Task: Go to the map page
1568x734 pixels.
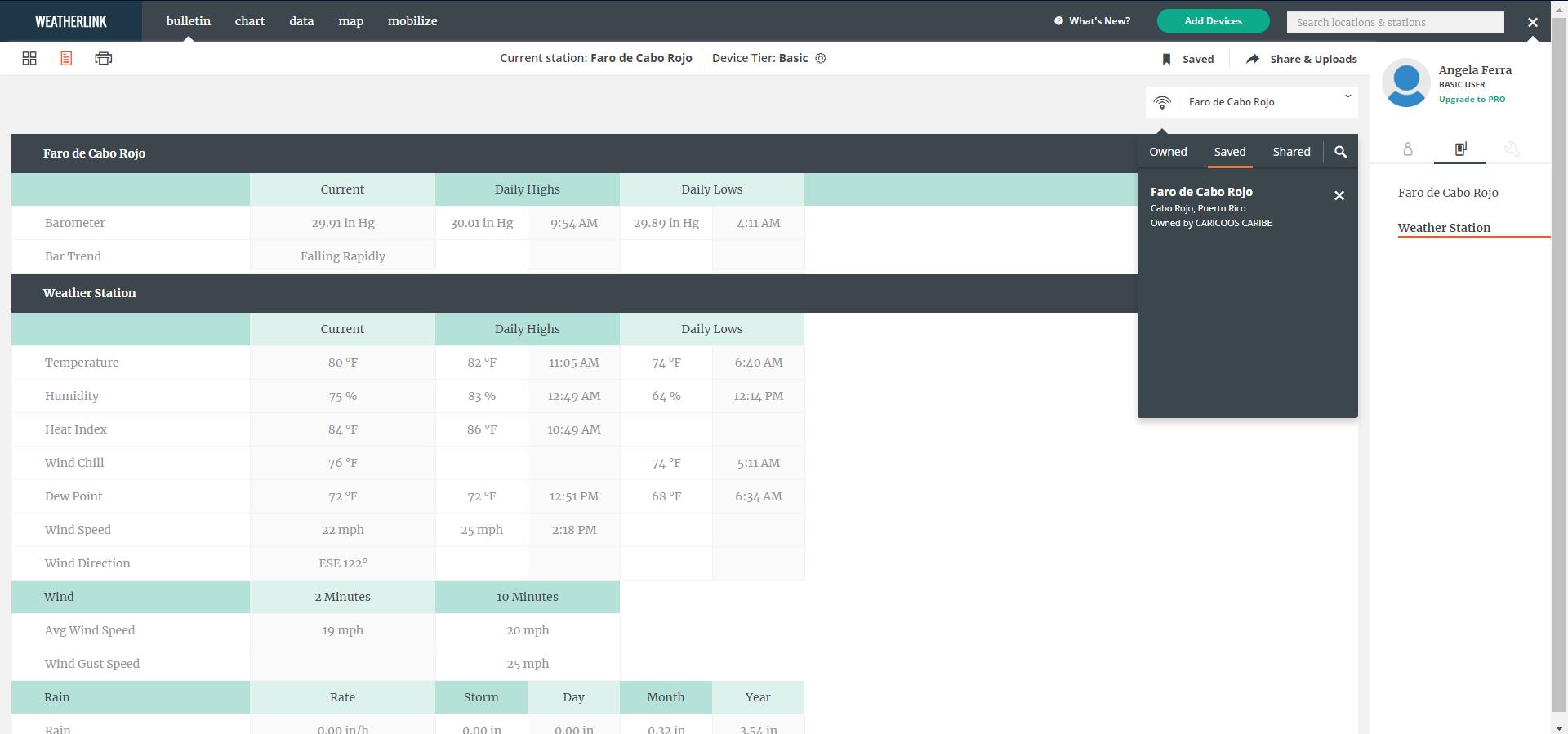Action: [x=351, y=21]
